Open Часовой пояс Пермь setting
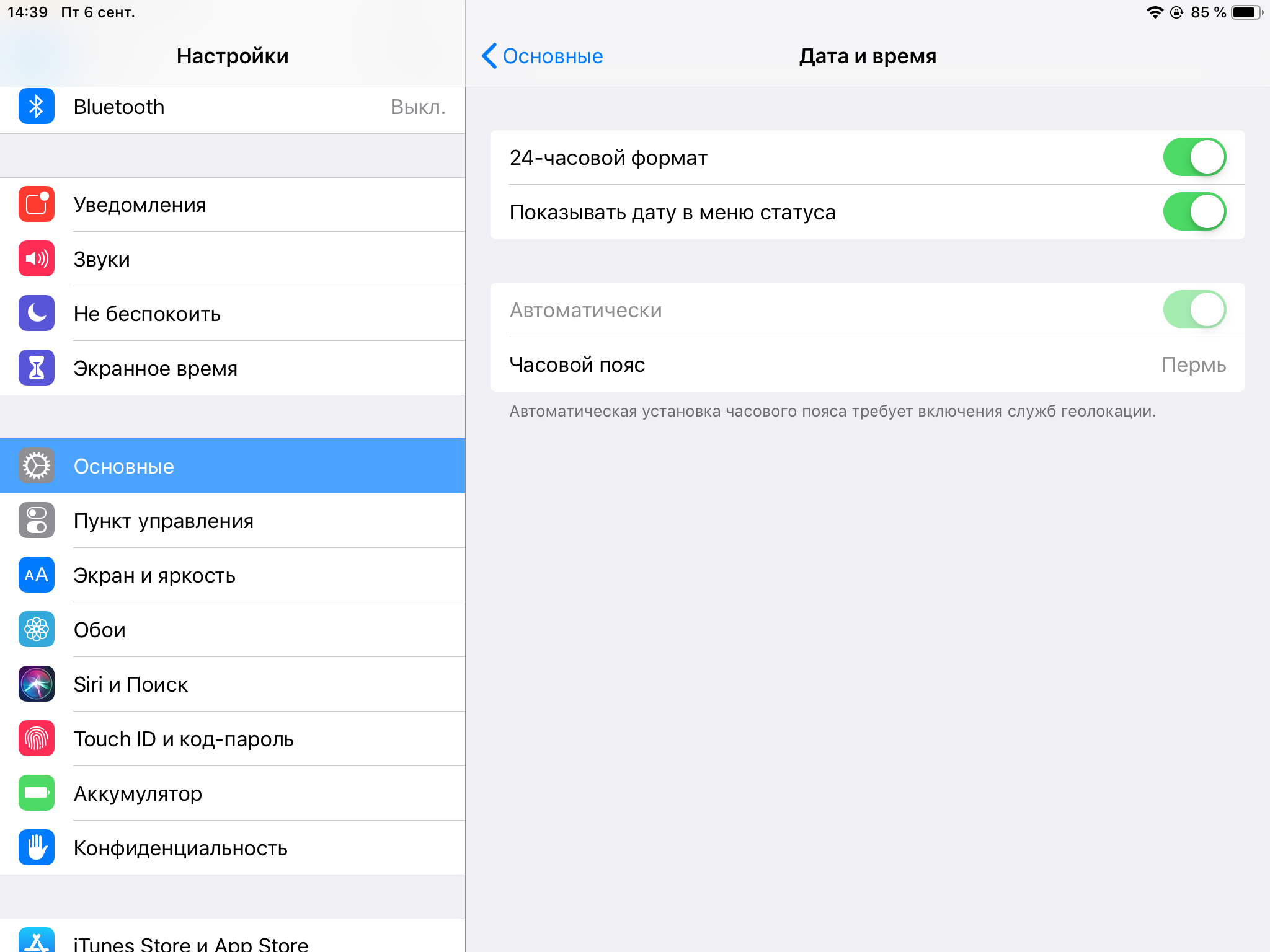The height and width of the screenshot is (952, 1270). (868, 364)
